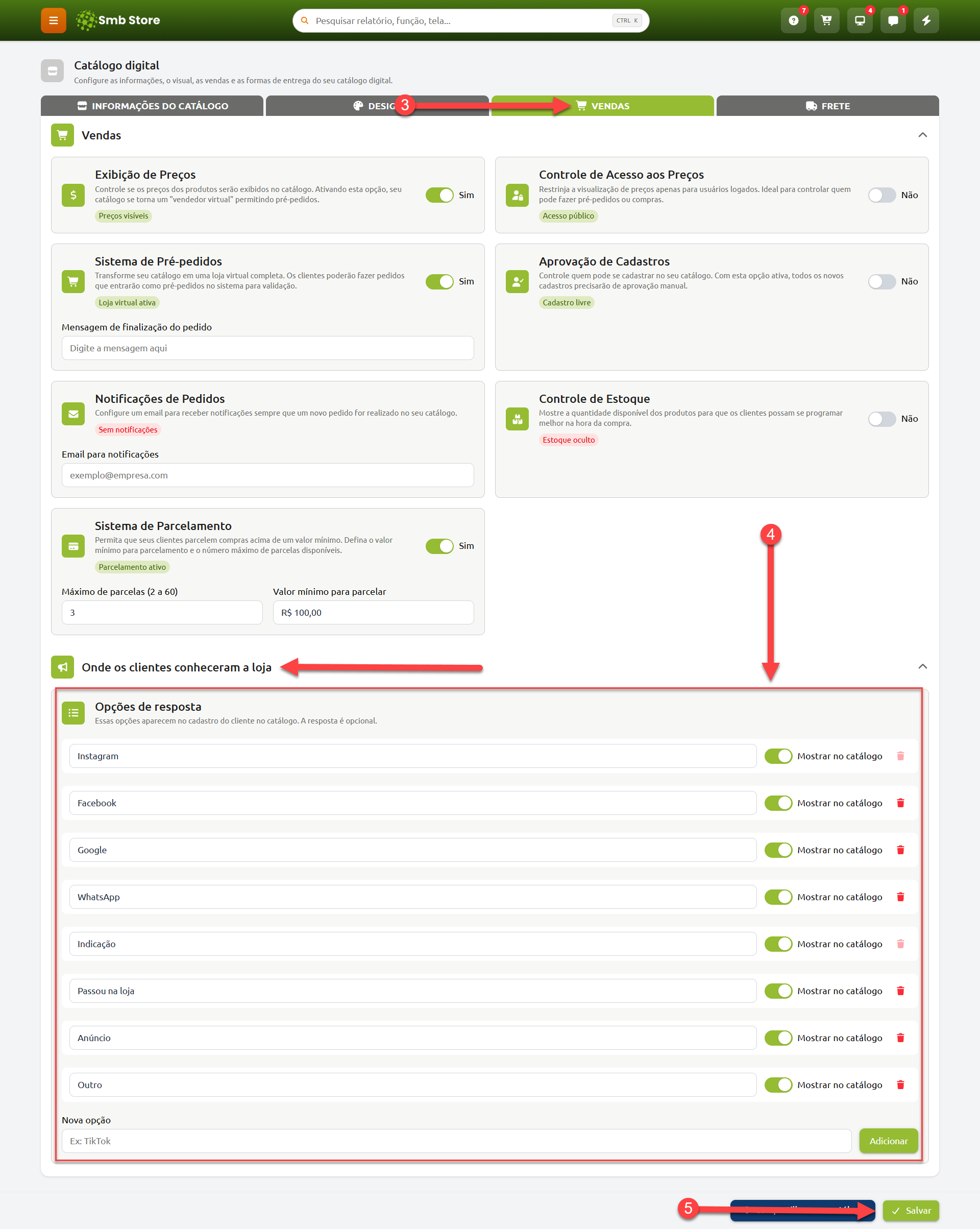The image size is (980, 1229).
Task: Collapse the Vendas section chevron
Action: tap(922, 135)
